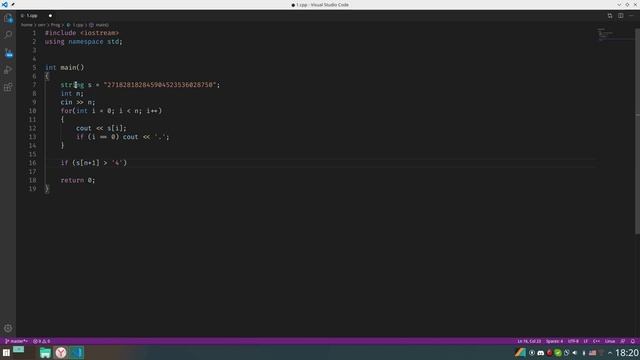Open the errors and warnings counter

(x=41, y=341)
